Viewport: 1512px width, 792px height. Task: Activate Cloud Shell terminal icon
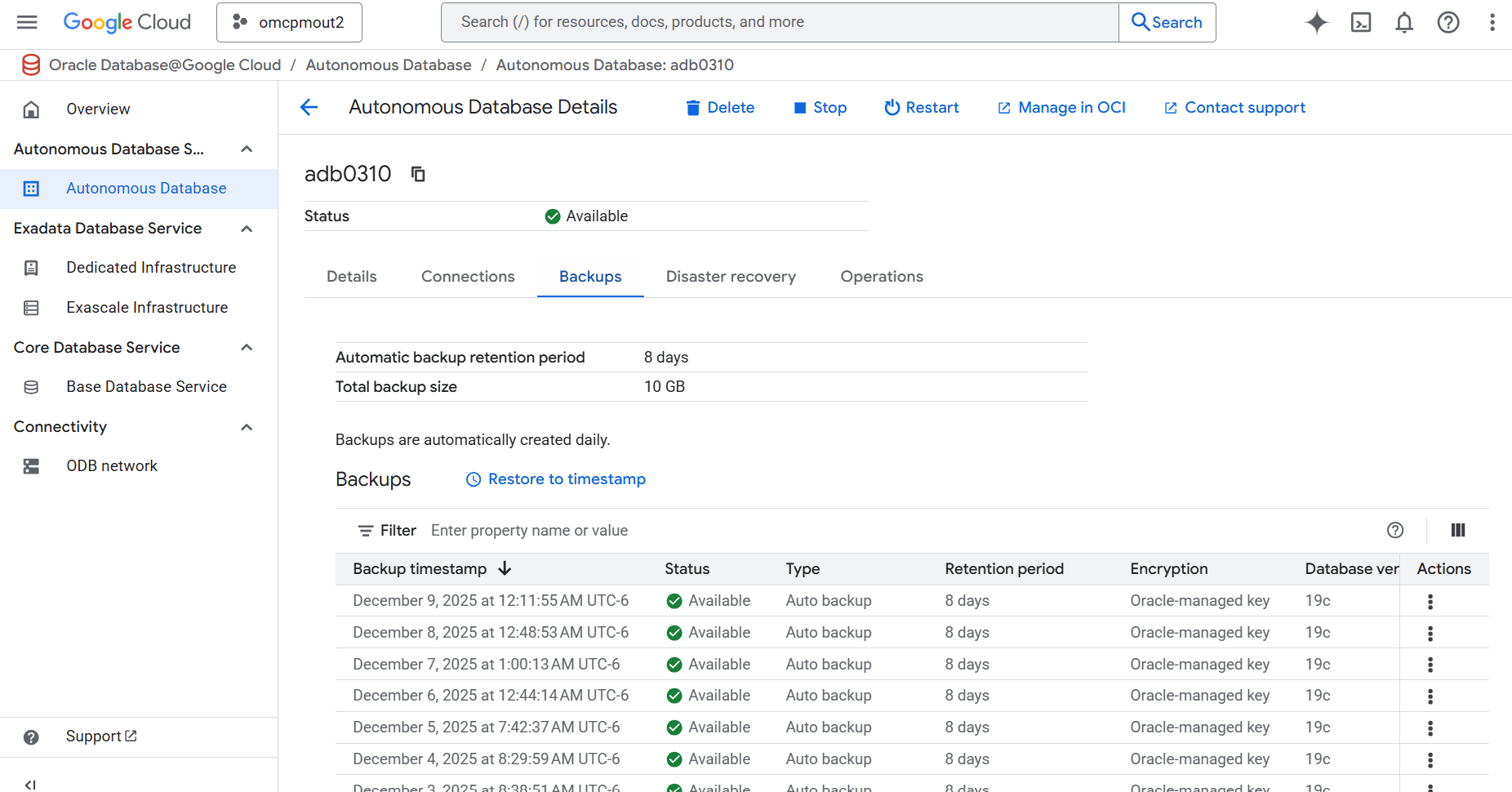pos(1361,22)
